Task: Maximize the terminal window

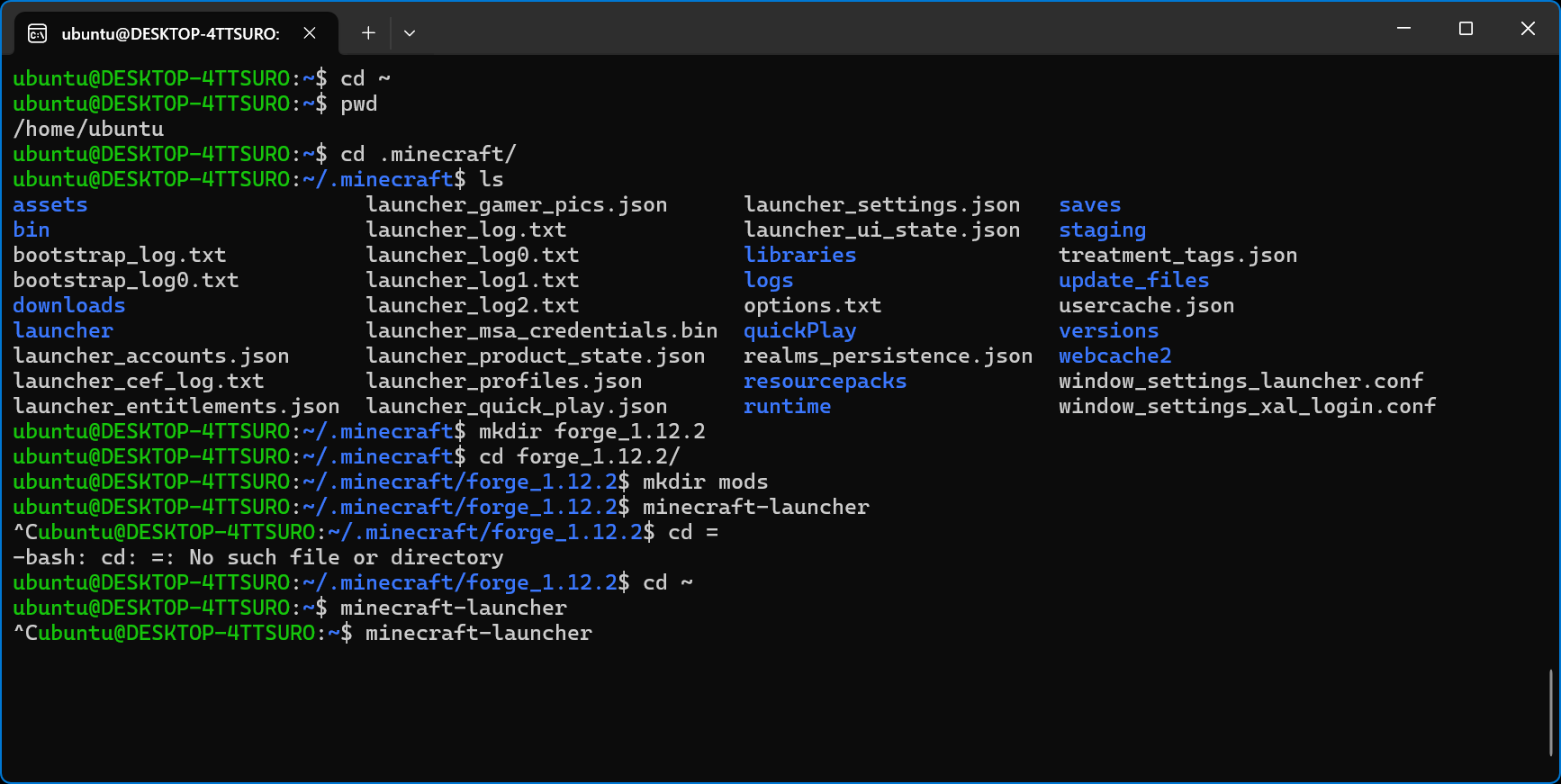Action: coord(1466,29)
